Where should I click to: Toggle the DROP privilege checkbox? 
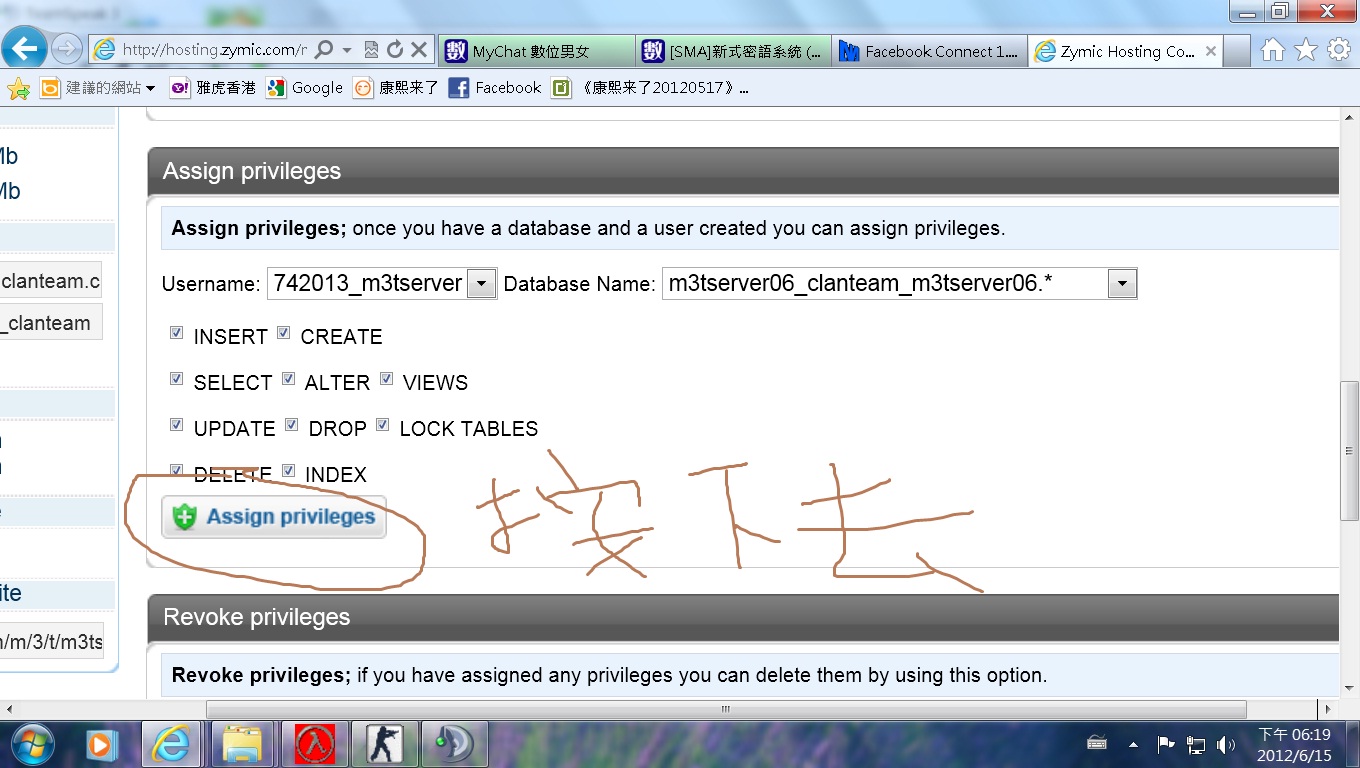pos(292,425)
